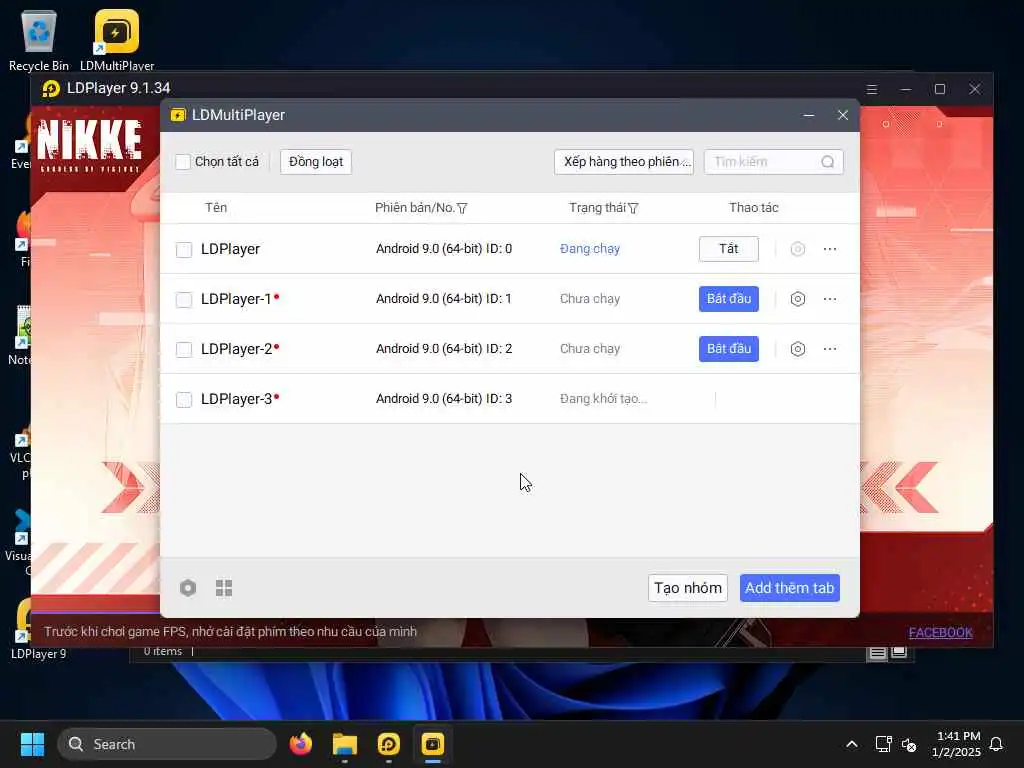Click the LDMultiPlayer taskbar icon
Screen dimensions: 1024x768
click(x=432, y=744)
